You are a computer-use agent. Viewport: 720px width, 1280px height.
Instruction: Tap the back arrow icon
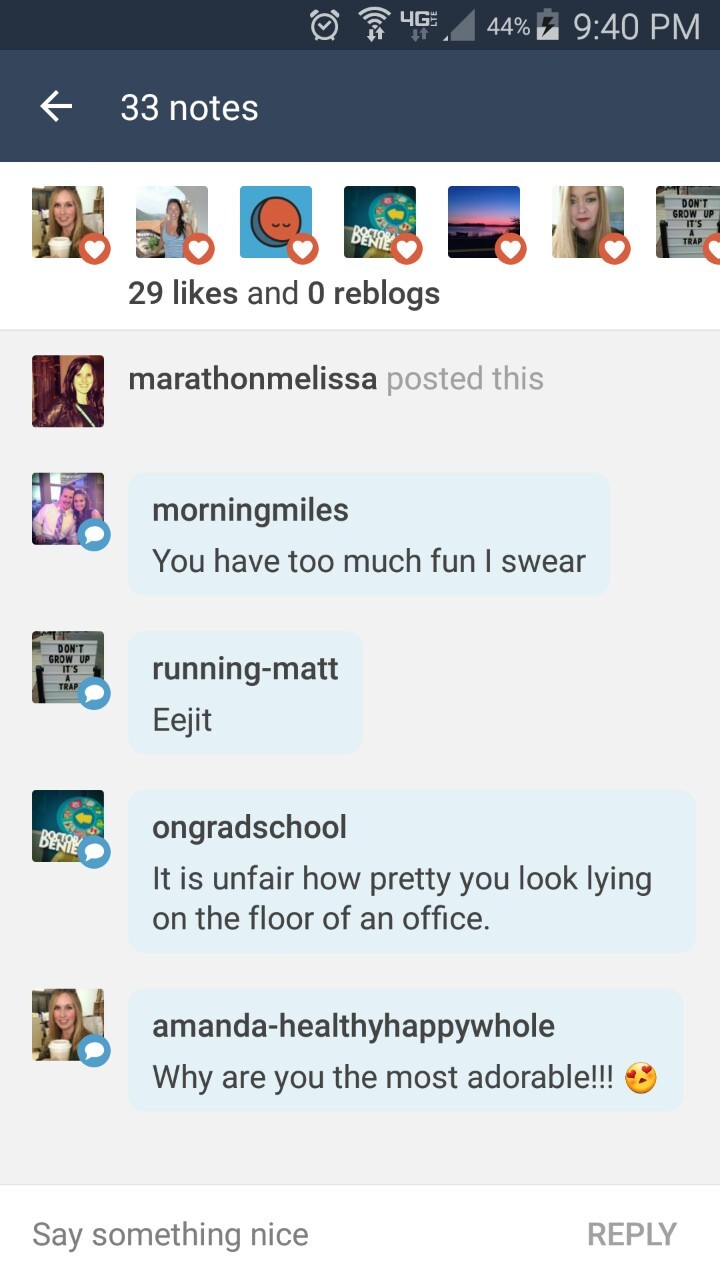[56, 107]
